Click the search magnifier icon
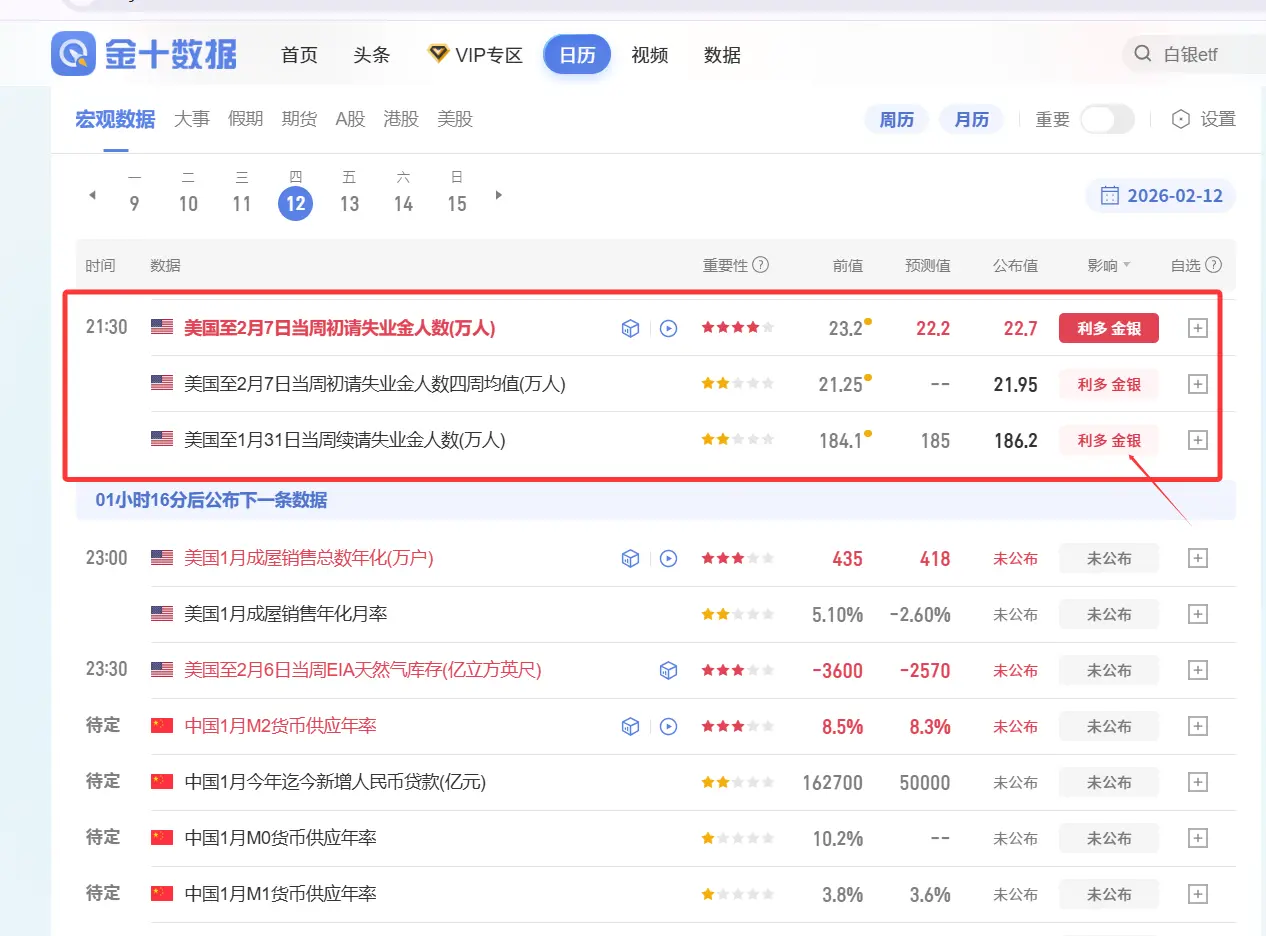 pyautogui.click(x=1142, y=54)
